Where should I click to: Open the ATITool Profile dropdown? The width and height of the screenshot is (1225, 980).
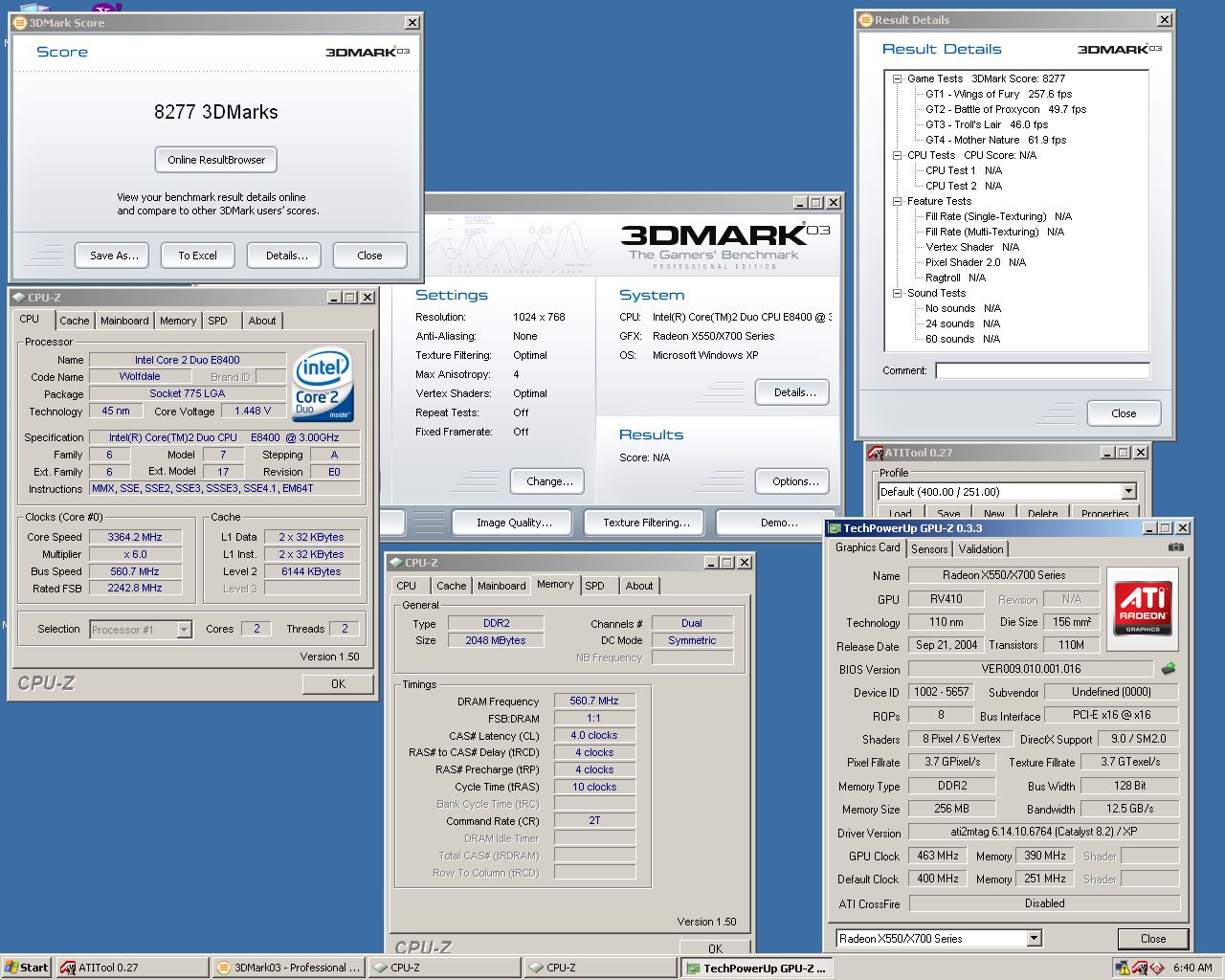1128,492
